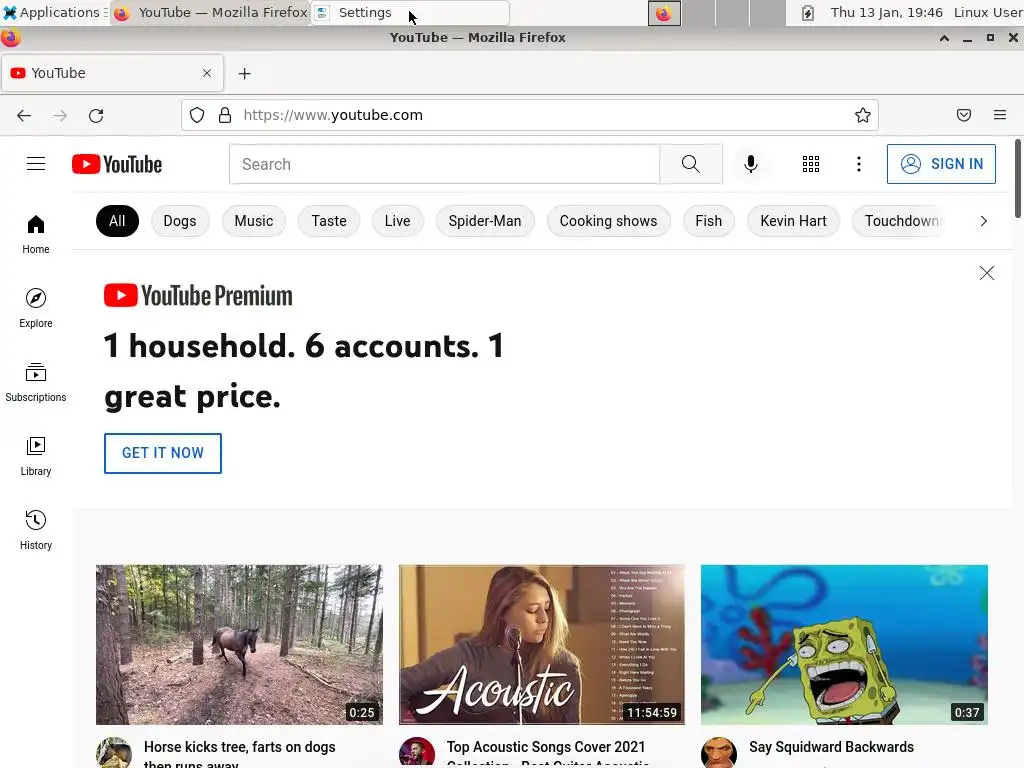Open Firefox application menu
Viewport: 1024px width, 768px height.
click(x=1000, y=116)
